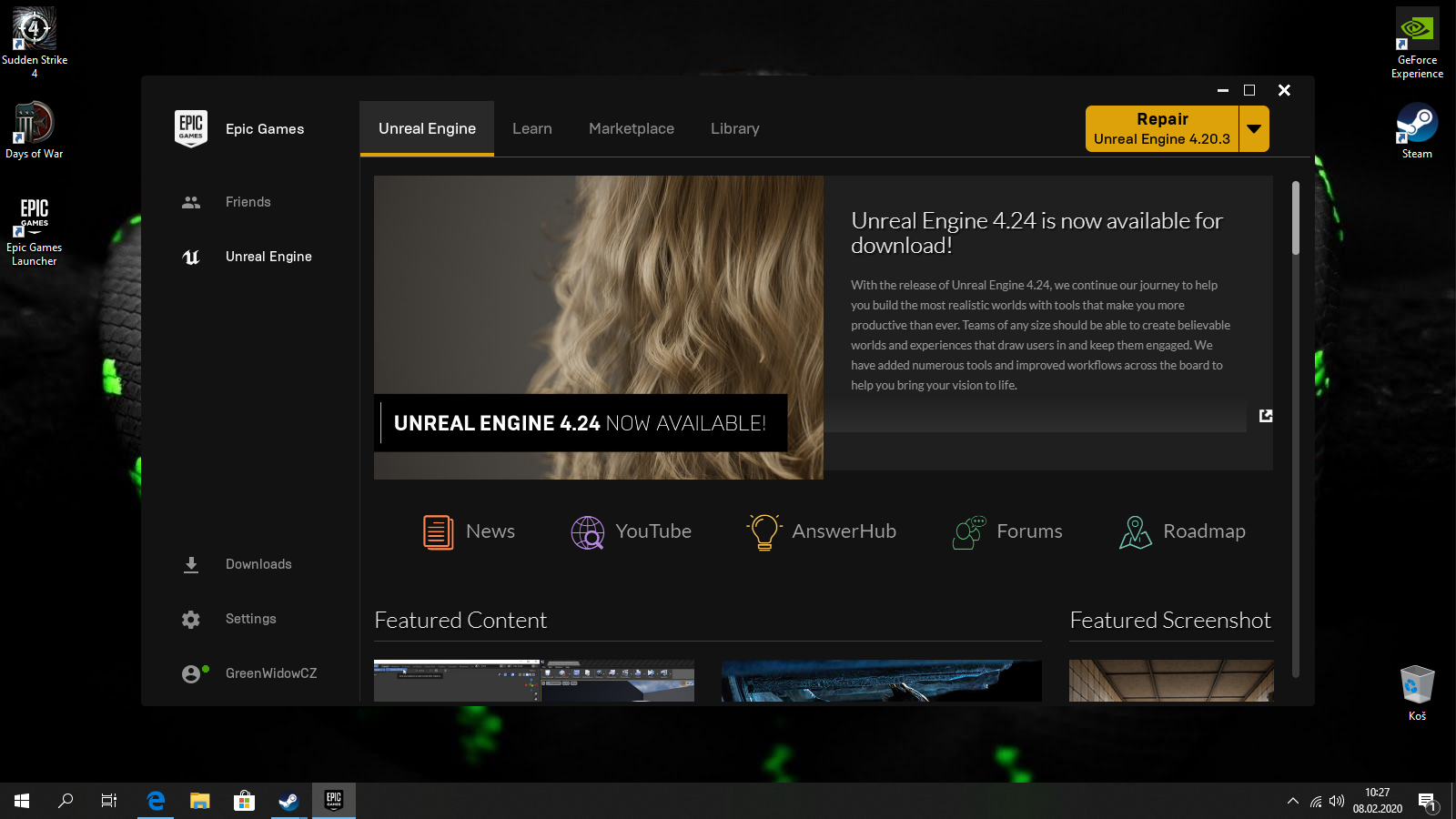Select GeForce Experience desktop icon
Image resolution: width=1456 pixels, height=819 pixels.
(x=1417, y=43)
